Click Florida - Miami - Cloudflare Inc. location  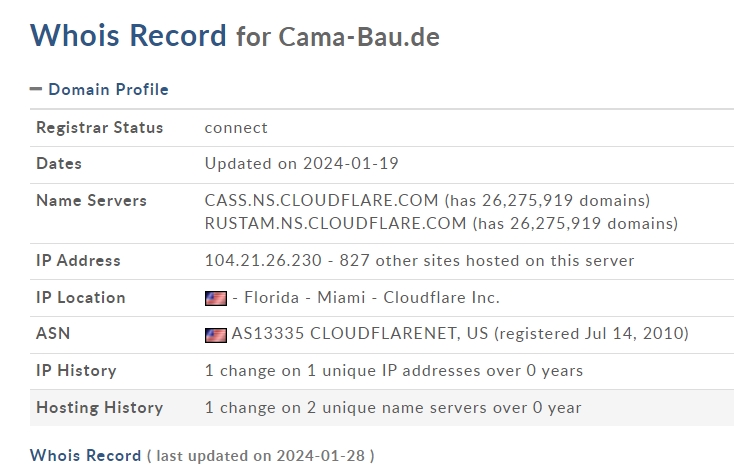pos(367,297)
